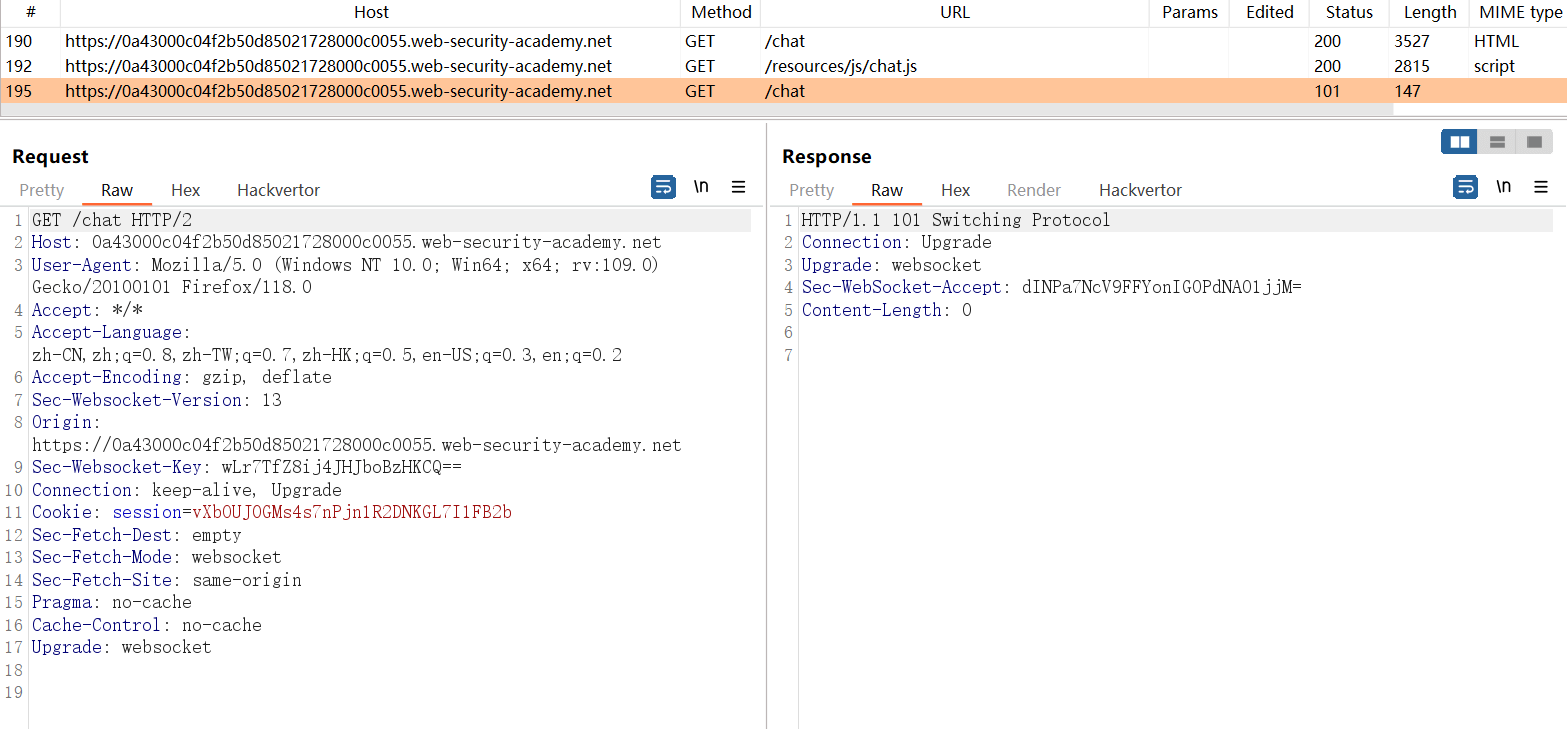This screenshot has height=729, width=1567.
Task: Show non-printable characters in Request panel
Action: 702,187
